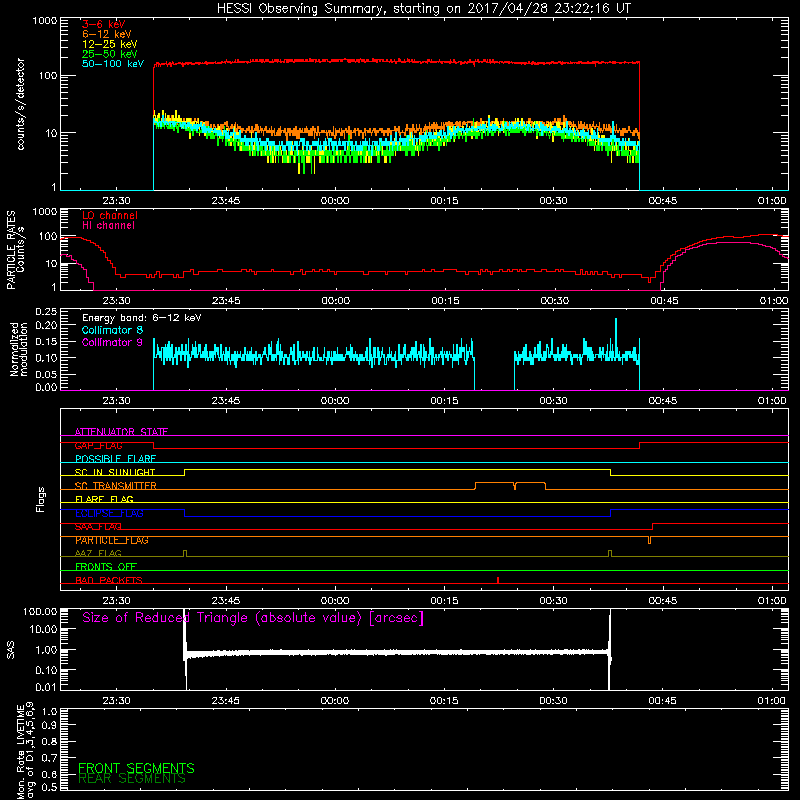Click the BAD_PACKETS flag label

[109, 580]
